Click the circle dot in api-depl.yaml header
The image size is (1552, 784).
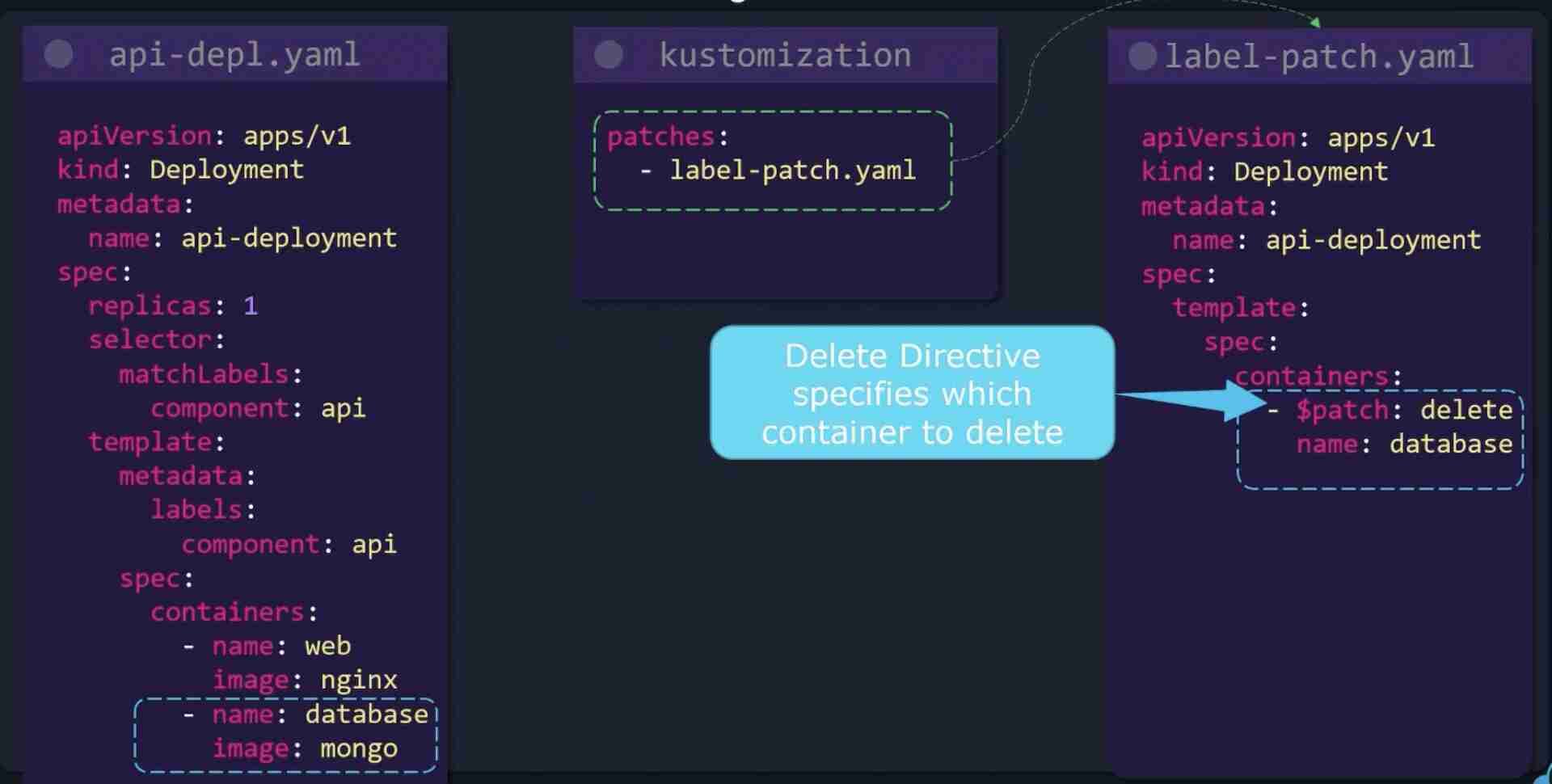click(58, 54)
